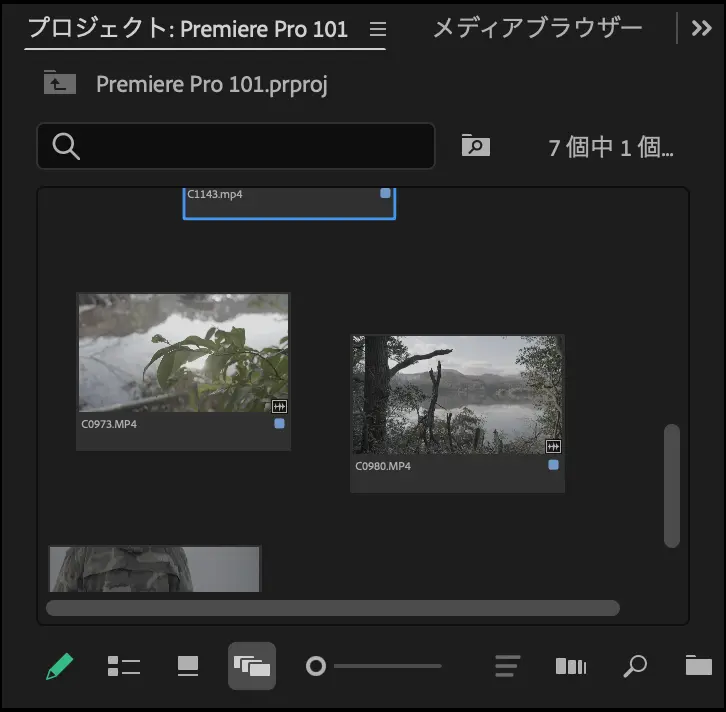Switch to list view
Viewport: 726px width, 712px height.
coord(124,666)
